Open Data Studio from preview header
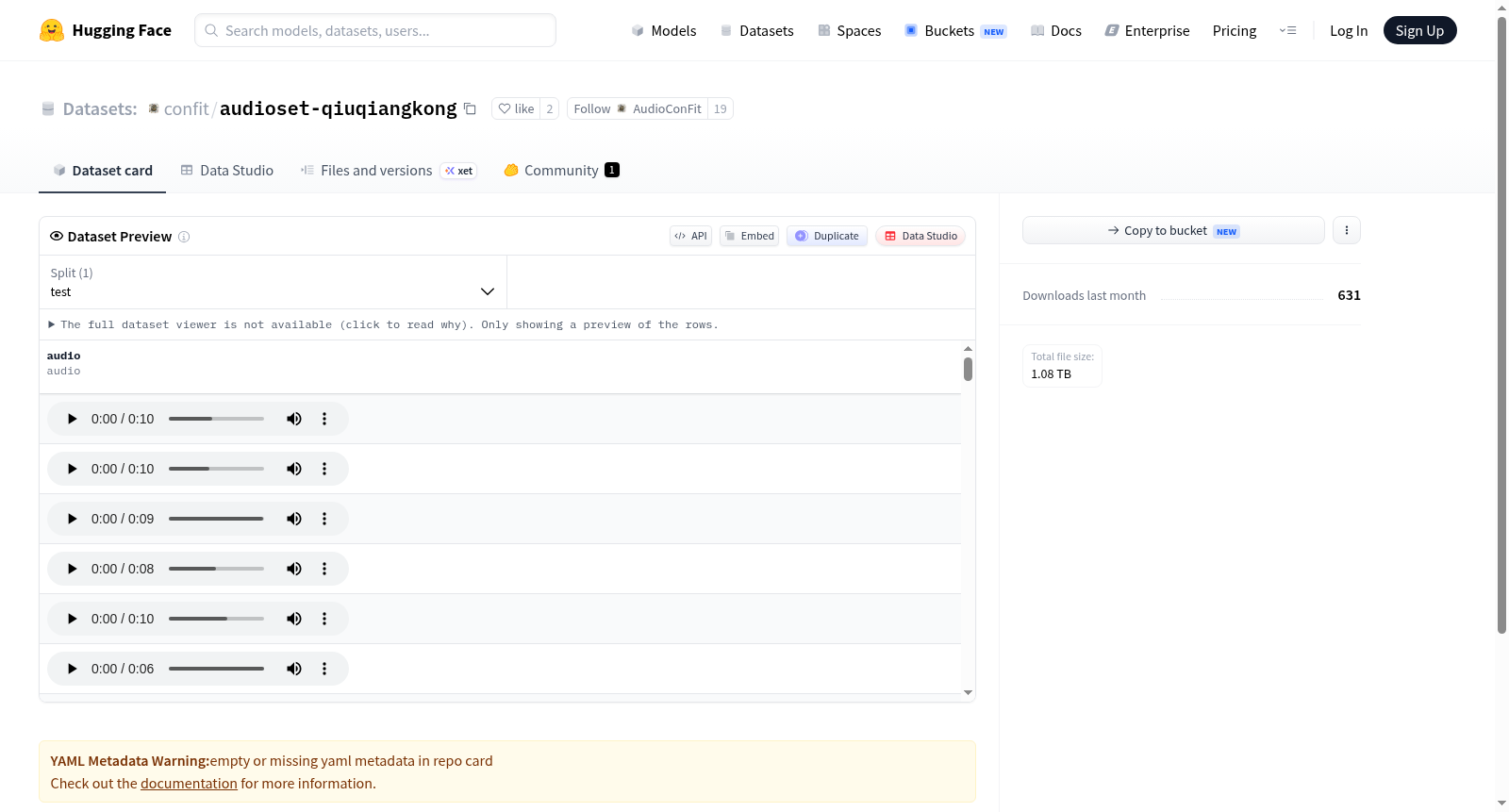 920,236
